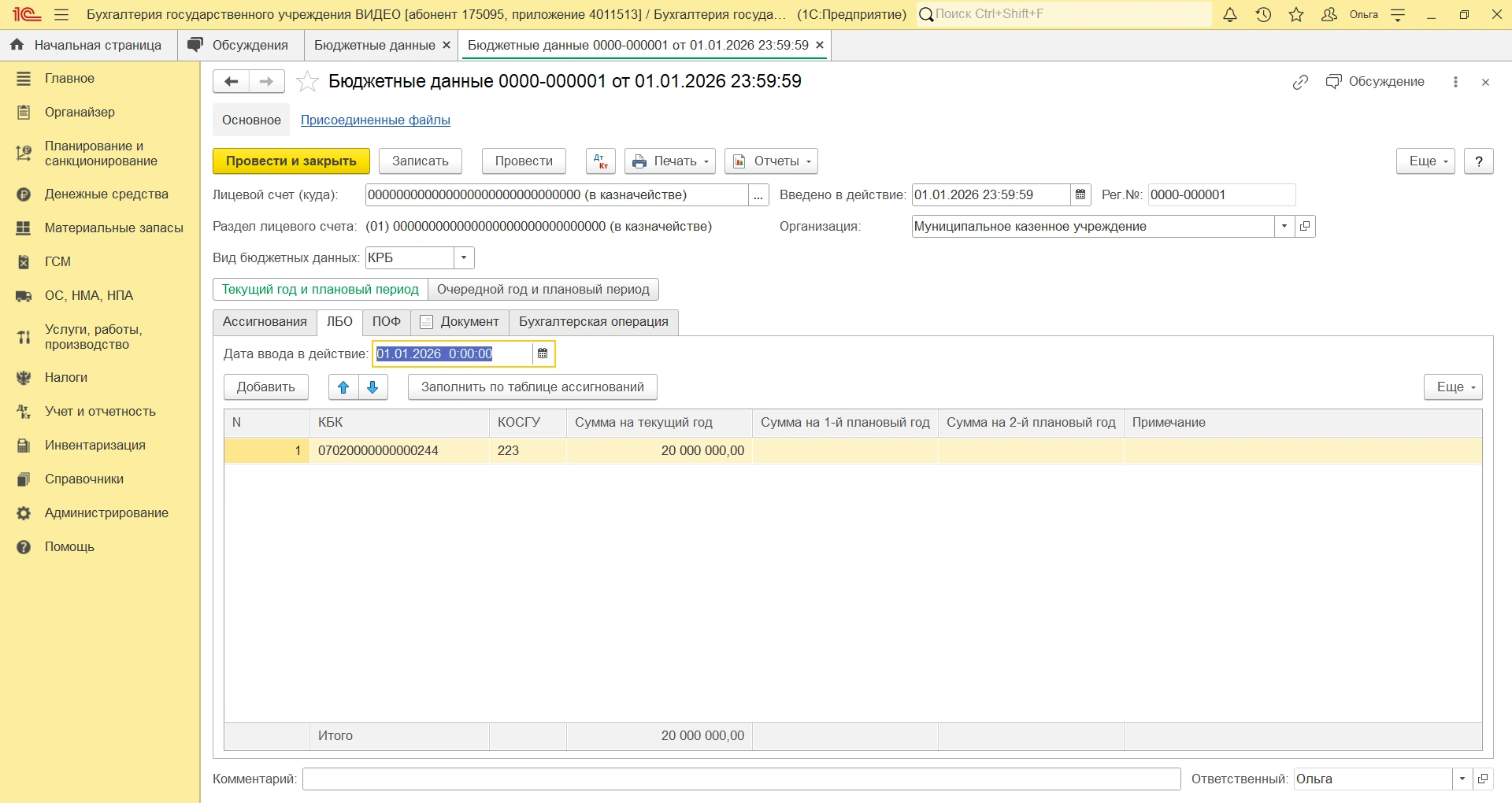Open ГСМ section
The width and height of the screenshot is (1512, 803).
(x=100, y=262)
